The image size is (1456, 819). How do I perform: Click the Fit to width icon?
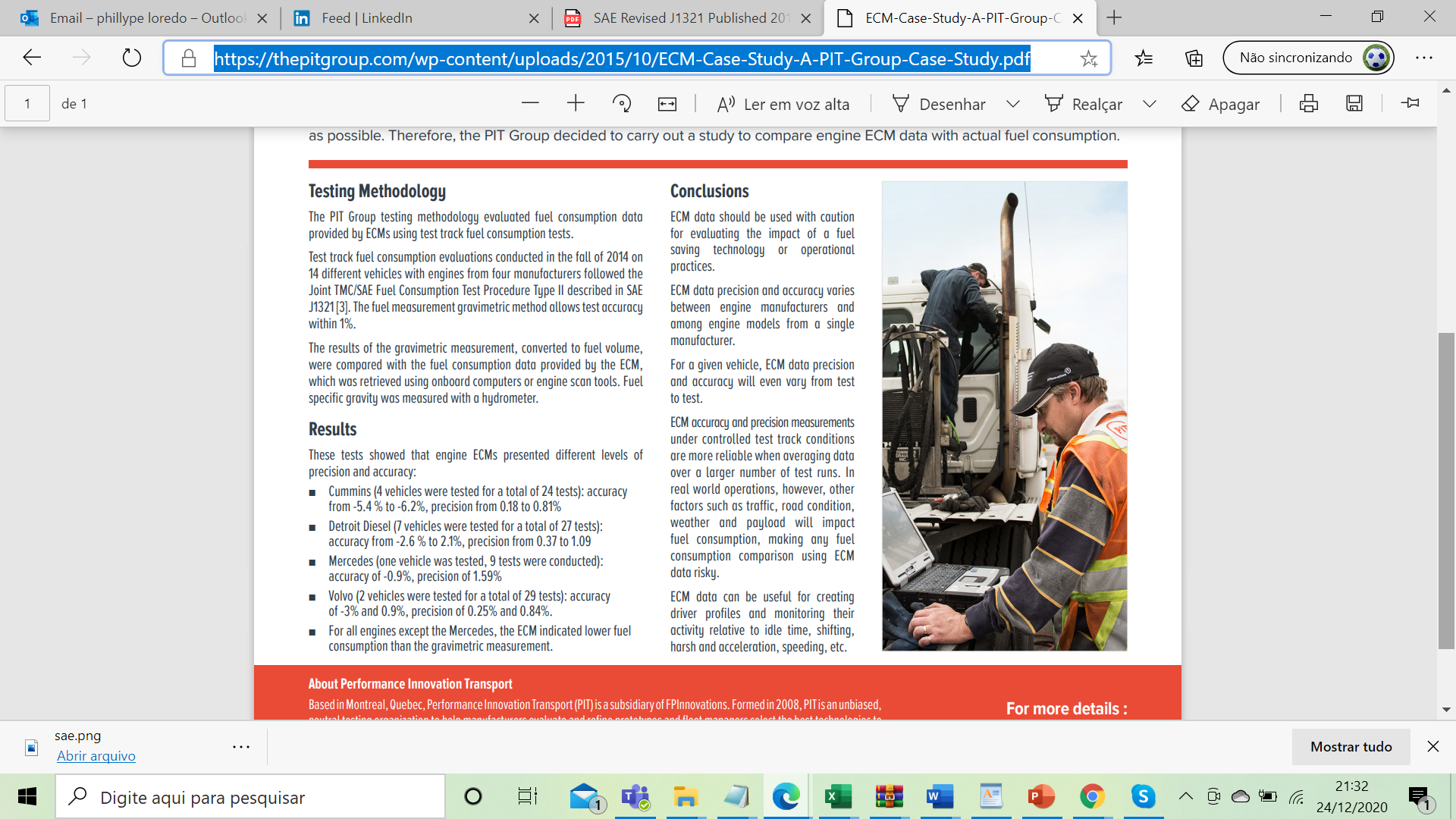[667, 104]
